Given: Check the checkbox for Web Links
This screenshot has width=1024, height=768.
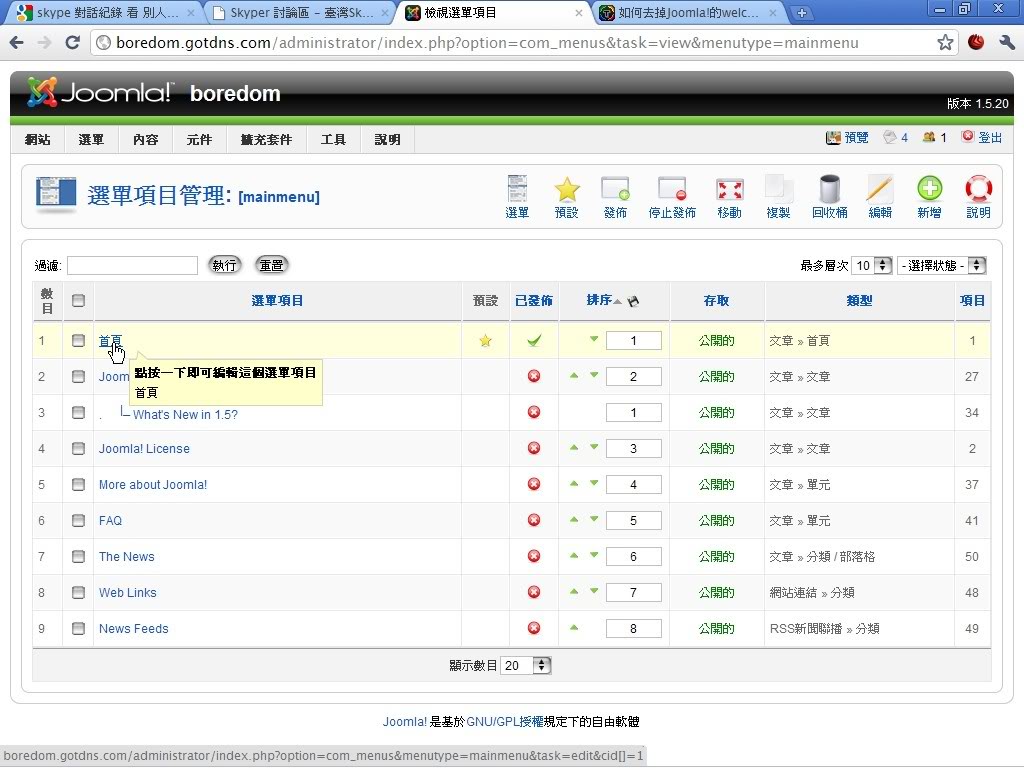Looking at the screenshot, I should [x=78, y=592].
